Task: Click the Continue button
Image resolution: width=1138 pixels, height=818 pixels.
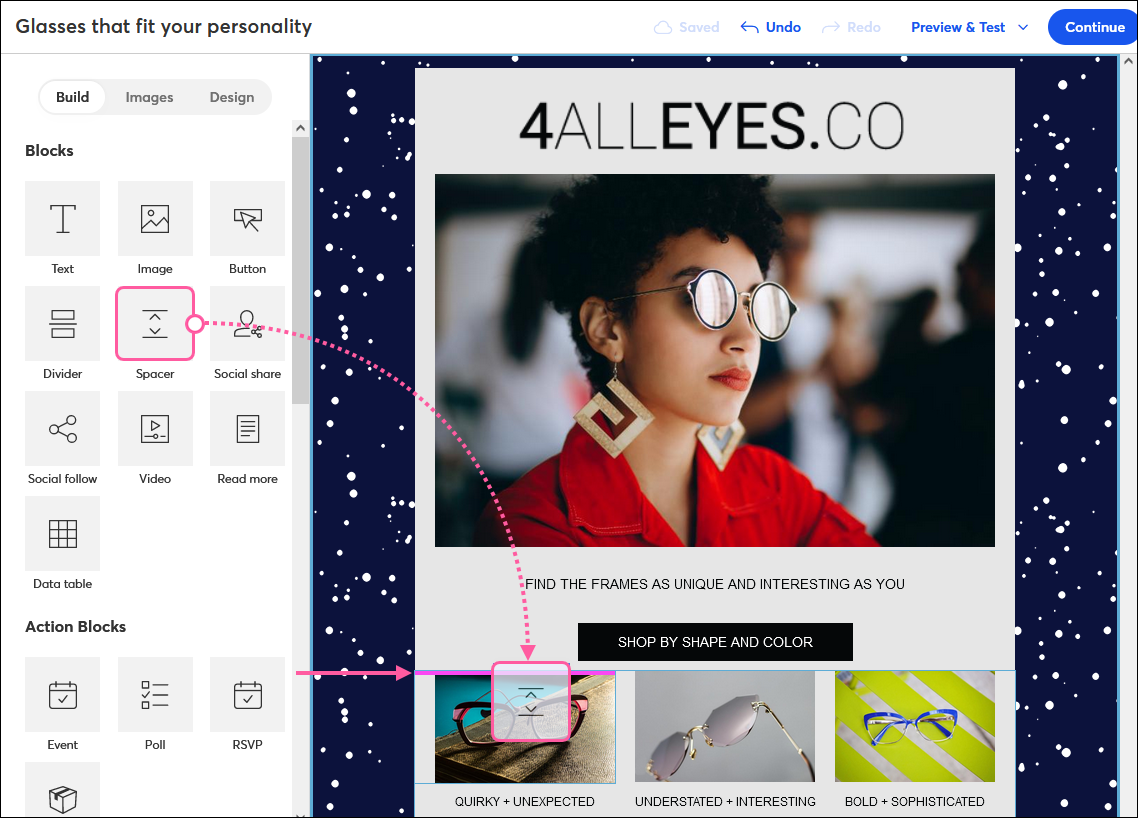Action: coord(1094,28)
